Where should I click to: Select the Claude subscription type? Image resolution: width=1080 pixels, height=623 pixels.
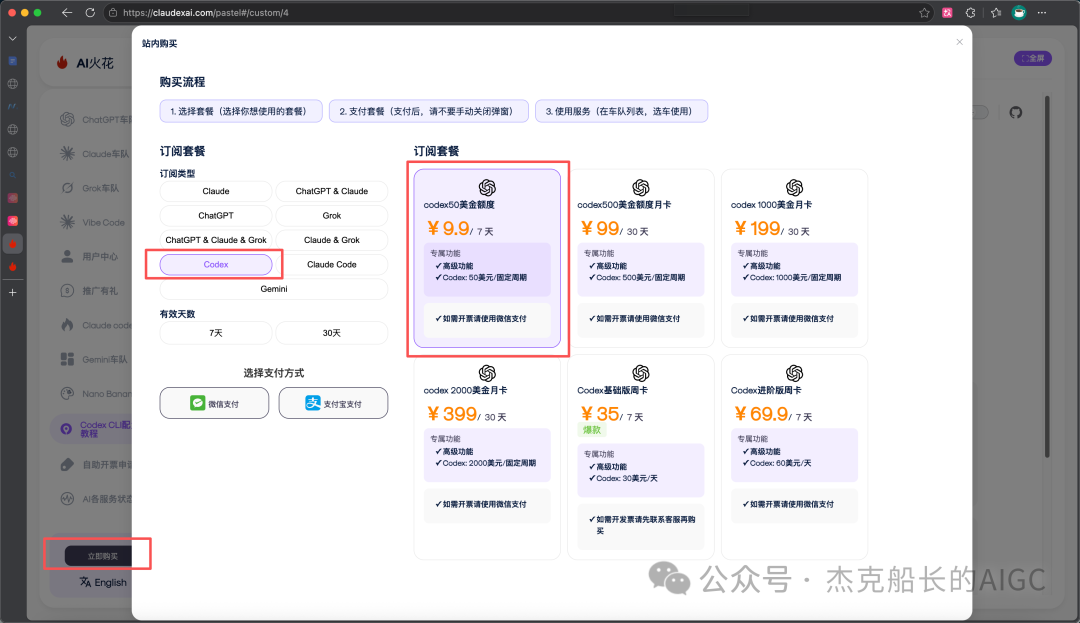click(216, 191)
